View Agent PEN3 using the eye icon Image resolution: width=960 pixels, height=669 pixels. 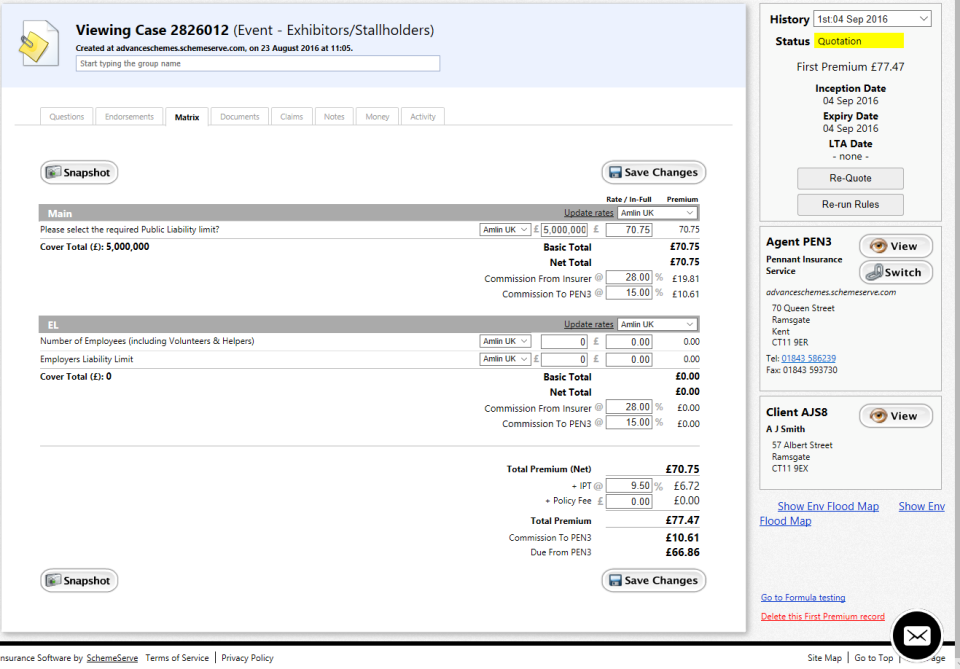click(879, 245)
